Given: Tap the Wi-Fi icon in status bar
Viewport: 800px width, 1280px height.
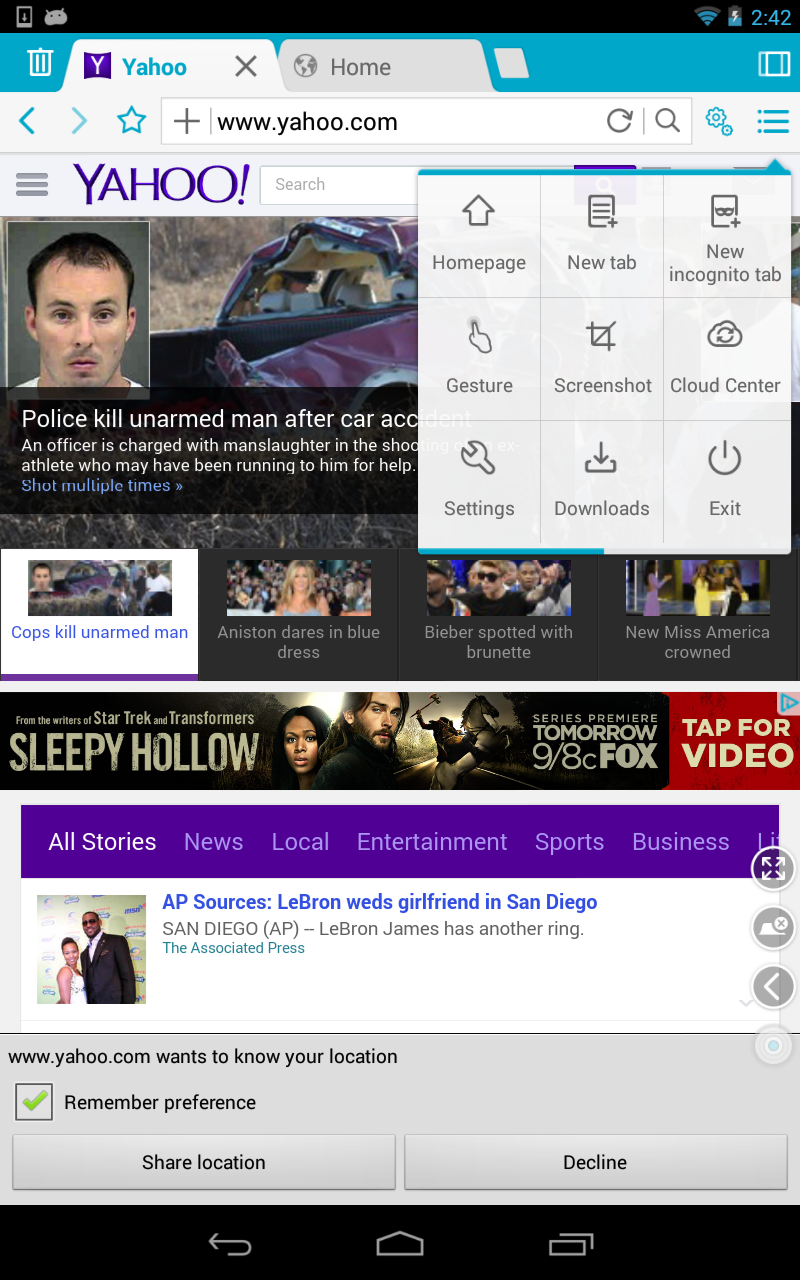Looking at the screenshot, I should [x=708, y=16].
